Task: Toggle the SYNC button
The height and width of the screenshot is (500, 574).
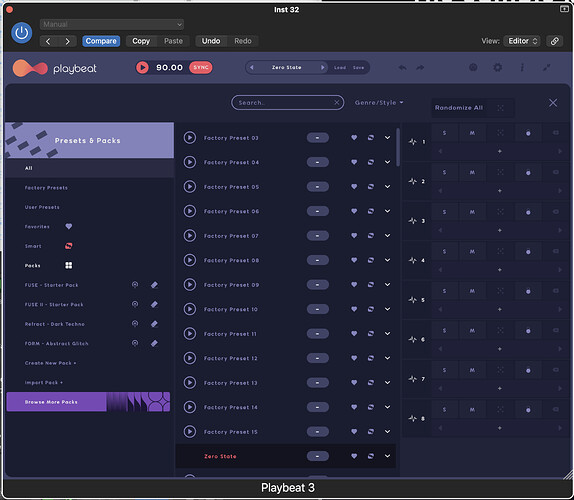Action: pos(201,67)
